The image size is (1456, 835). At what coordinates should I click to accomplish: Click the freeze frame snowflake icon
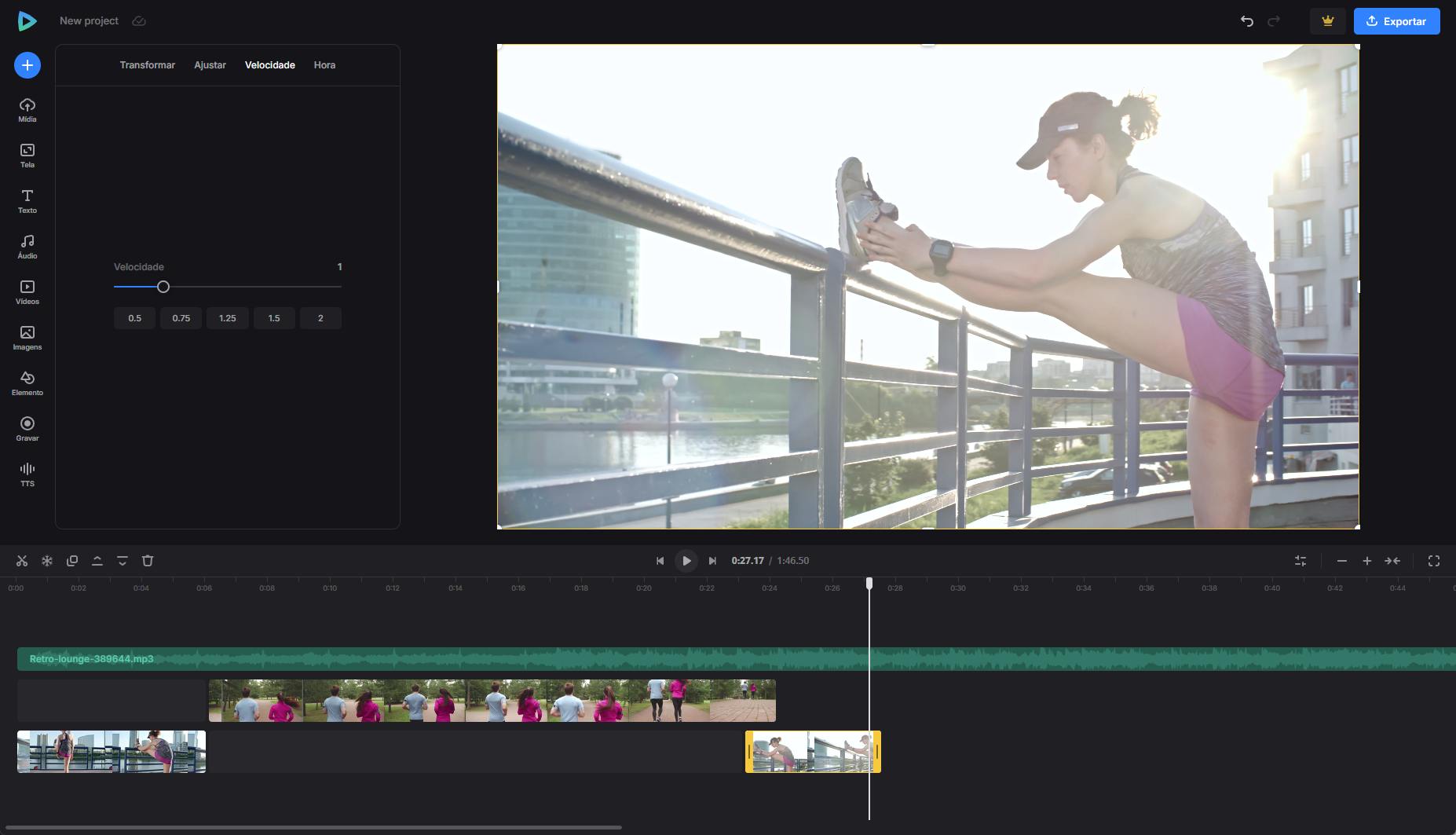tap(47, 561)
